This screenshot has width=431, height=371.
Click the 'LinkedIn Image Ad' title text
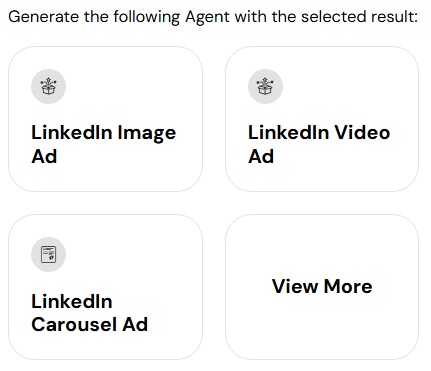(x=103, y=144)
